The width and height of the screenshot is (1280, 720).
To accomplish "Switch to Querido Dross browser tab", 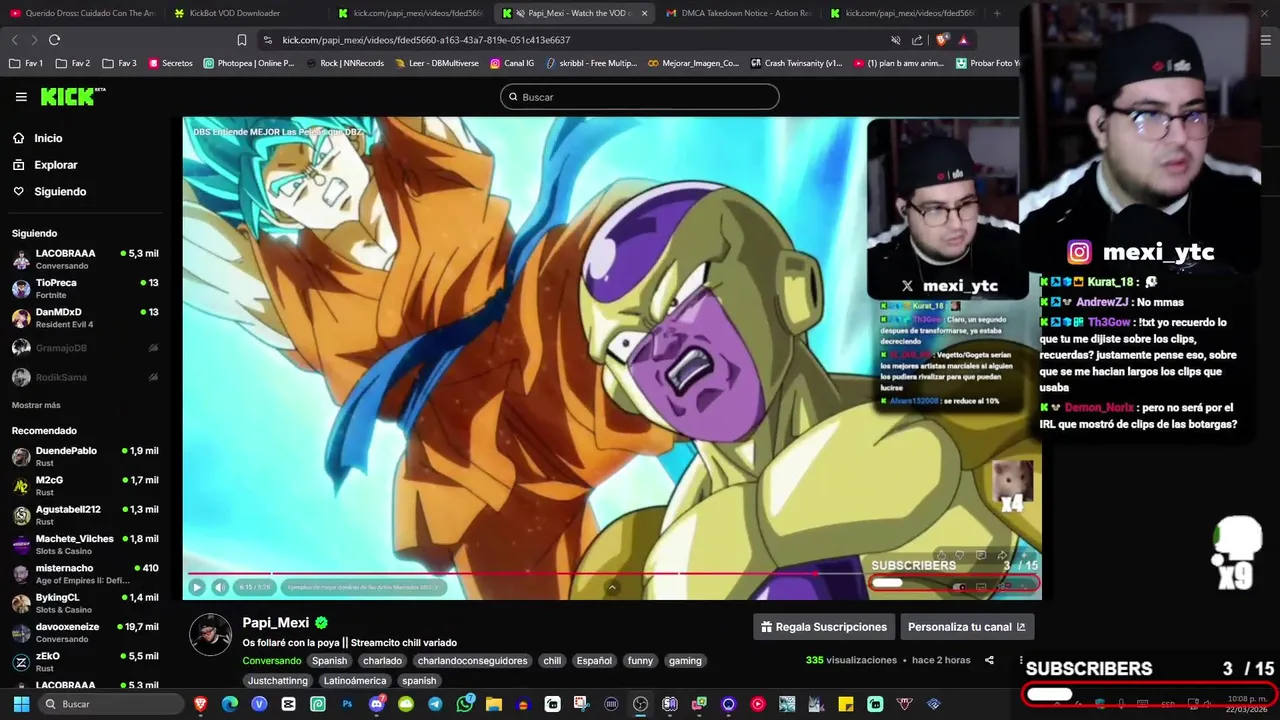I will 82,13.
